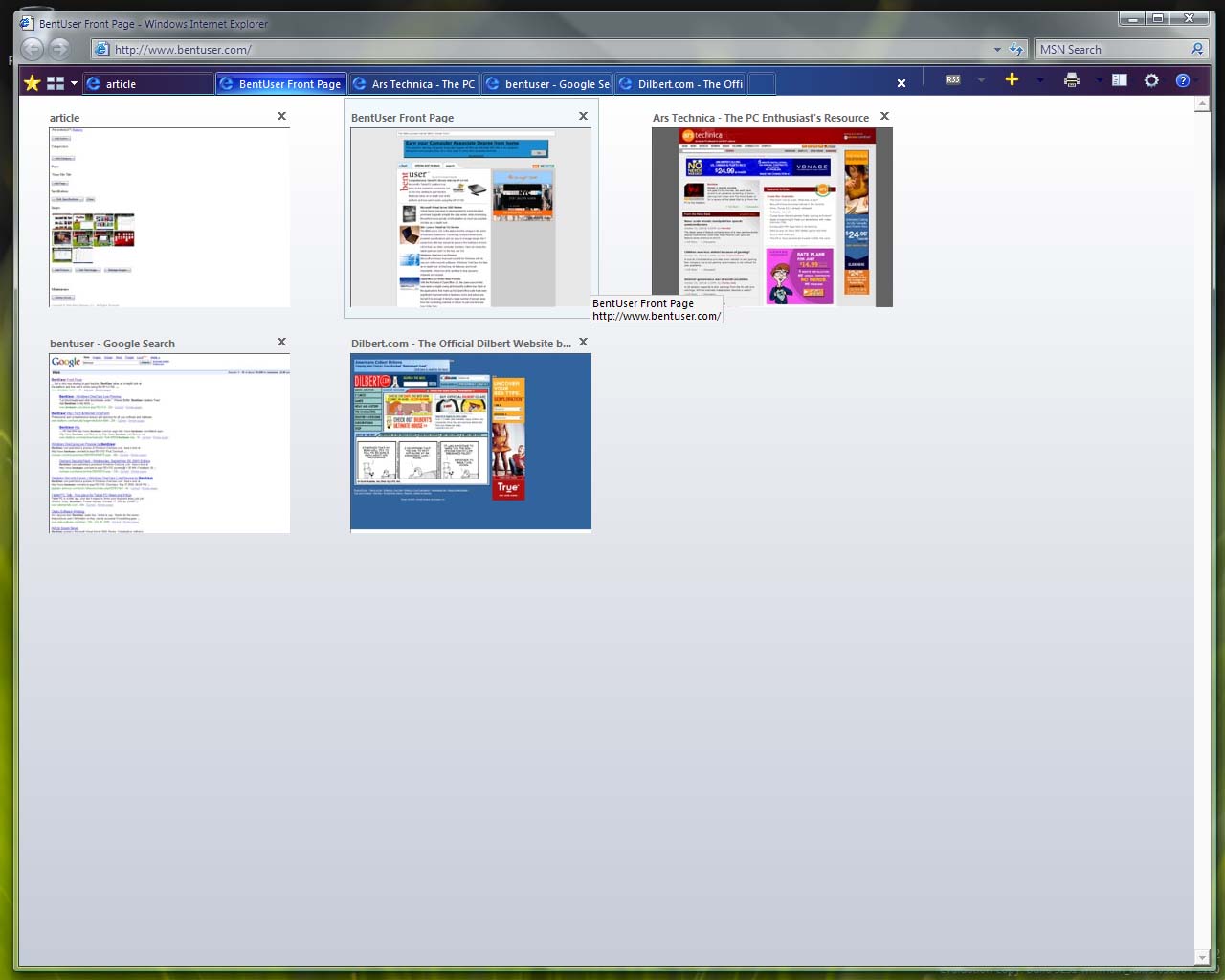Open the Help question mark icon
This screenshot has width=1225, height=980.
(1183, 80)
